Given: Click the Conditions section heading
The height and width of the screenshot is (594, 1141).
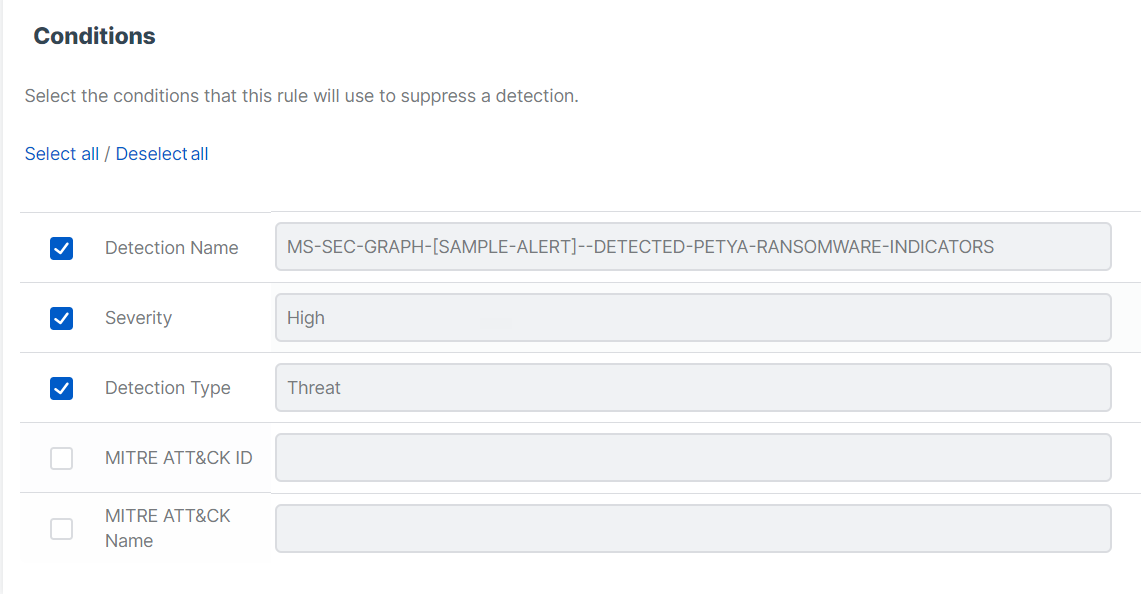Looking at the screenshot, I should [94, 36].
